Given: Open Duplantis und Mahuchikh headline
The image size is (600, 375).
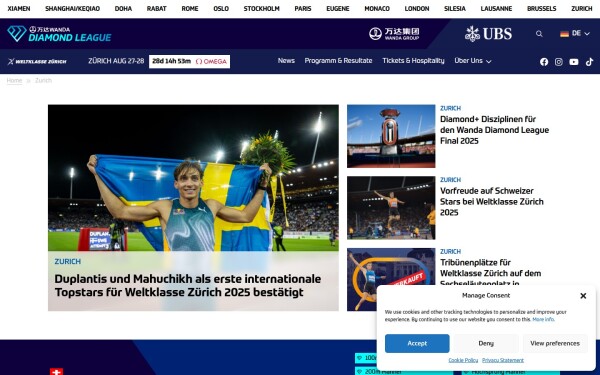Looking at the screenshot, I should 188,285.
